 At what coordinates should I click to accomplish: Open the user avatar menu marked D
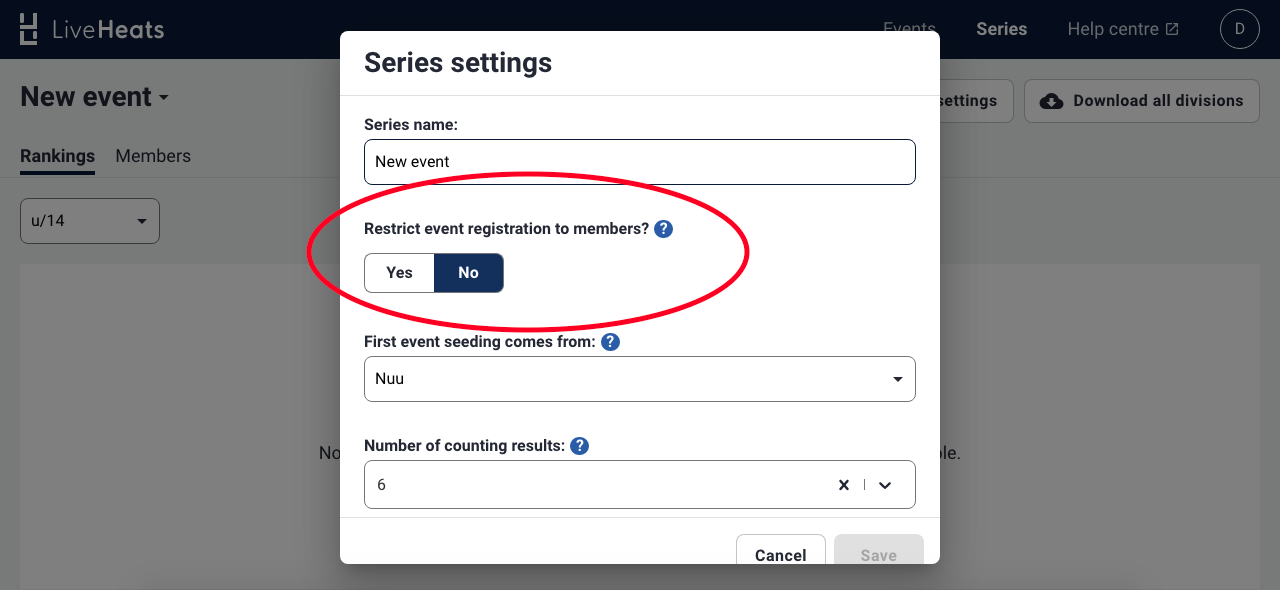click(1240, 28)
